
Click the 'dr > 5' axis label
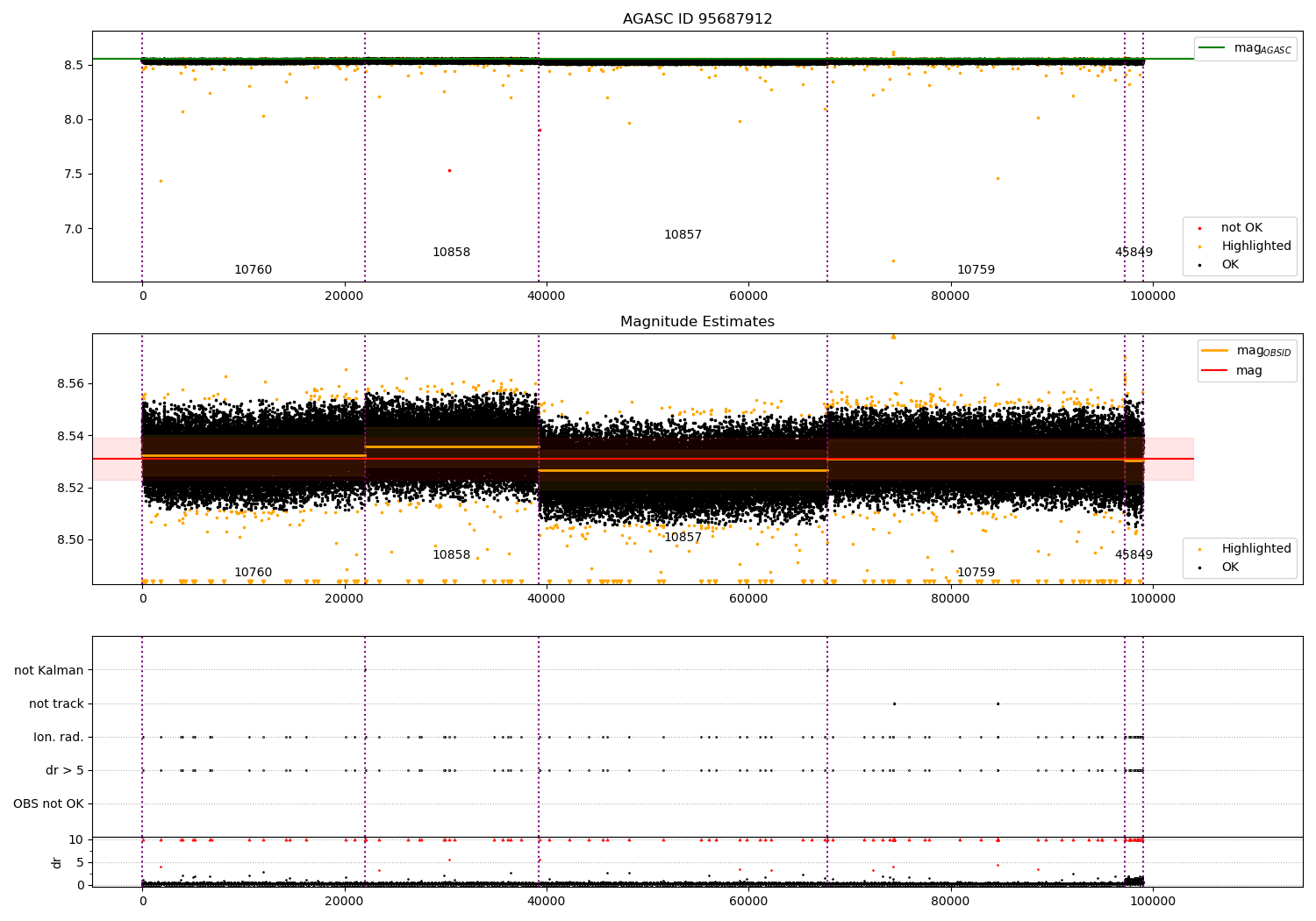click(x=65, y=770)
